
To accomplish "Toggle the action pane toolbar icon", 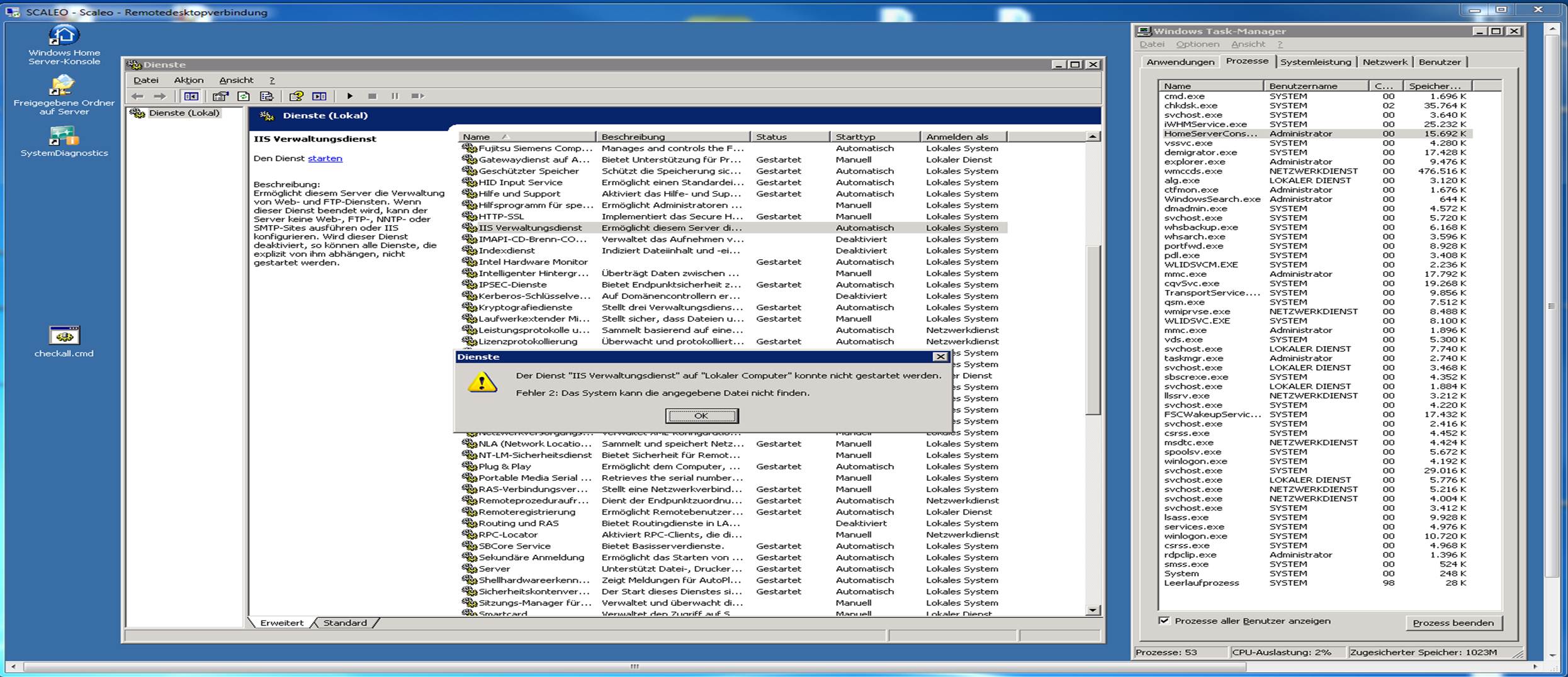I will [320, 96].
